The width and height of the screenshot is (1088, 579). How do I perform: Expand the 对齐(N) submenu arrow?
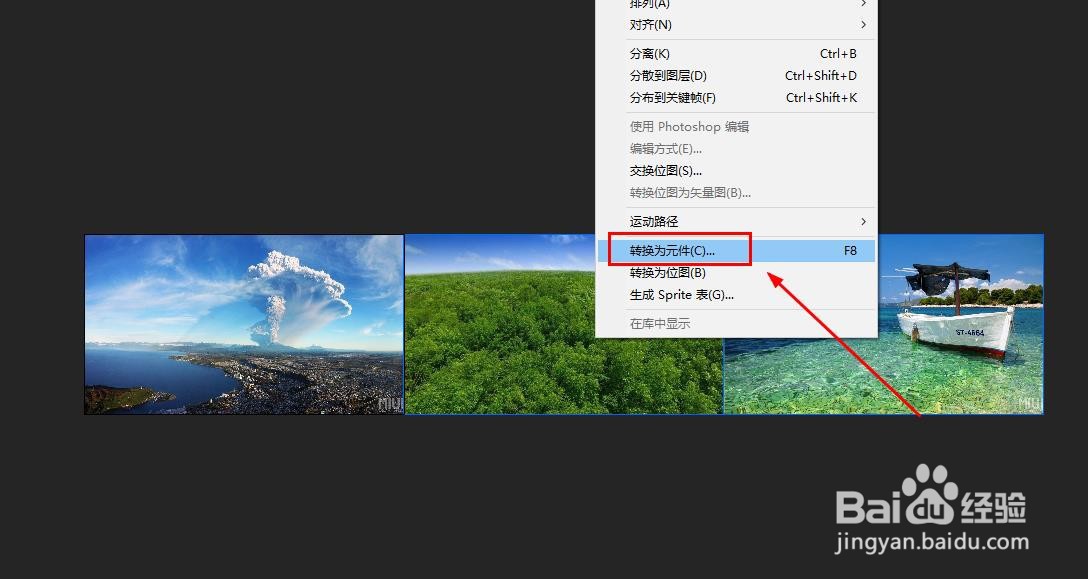[x=863, y=25]
